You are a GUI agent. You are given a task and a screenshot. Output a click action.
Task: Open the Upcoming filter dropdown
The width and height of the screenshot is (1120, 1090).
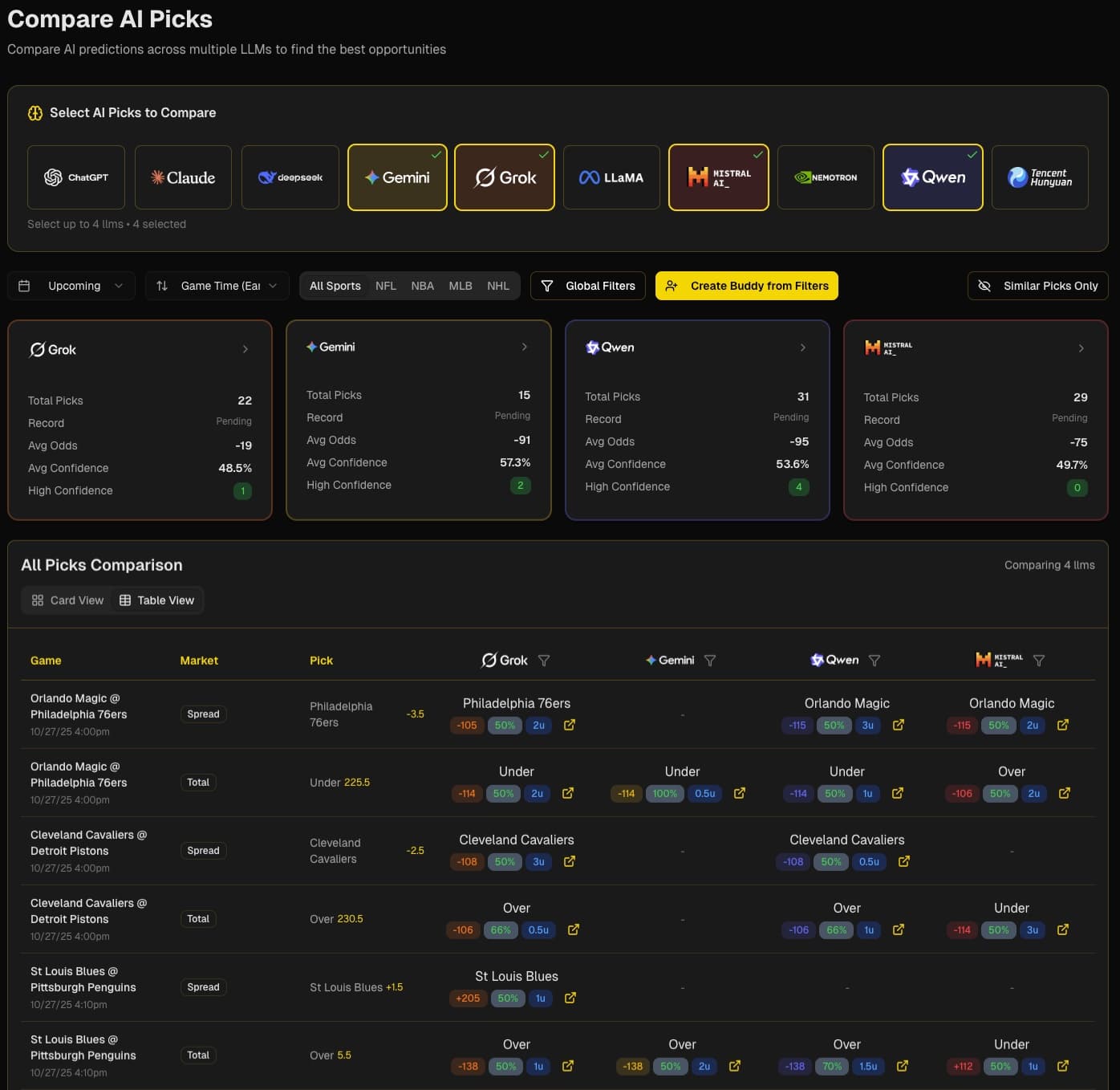coord(71,286)
